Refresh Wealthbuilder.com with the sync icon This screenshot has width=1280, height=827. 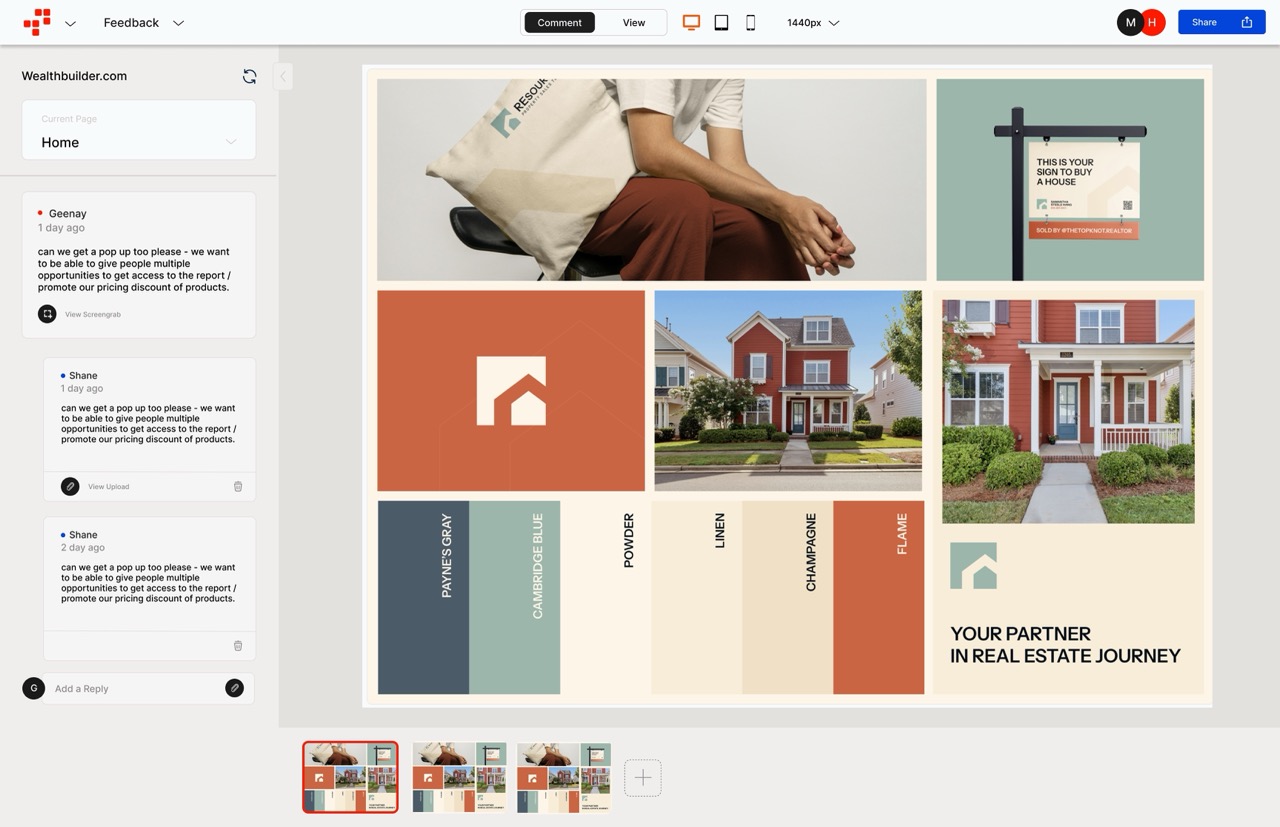point(250,76)
